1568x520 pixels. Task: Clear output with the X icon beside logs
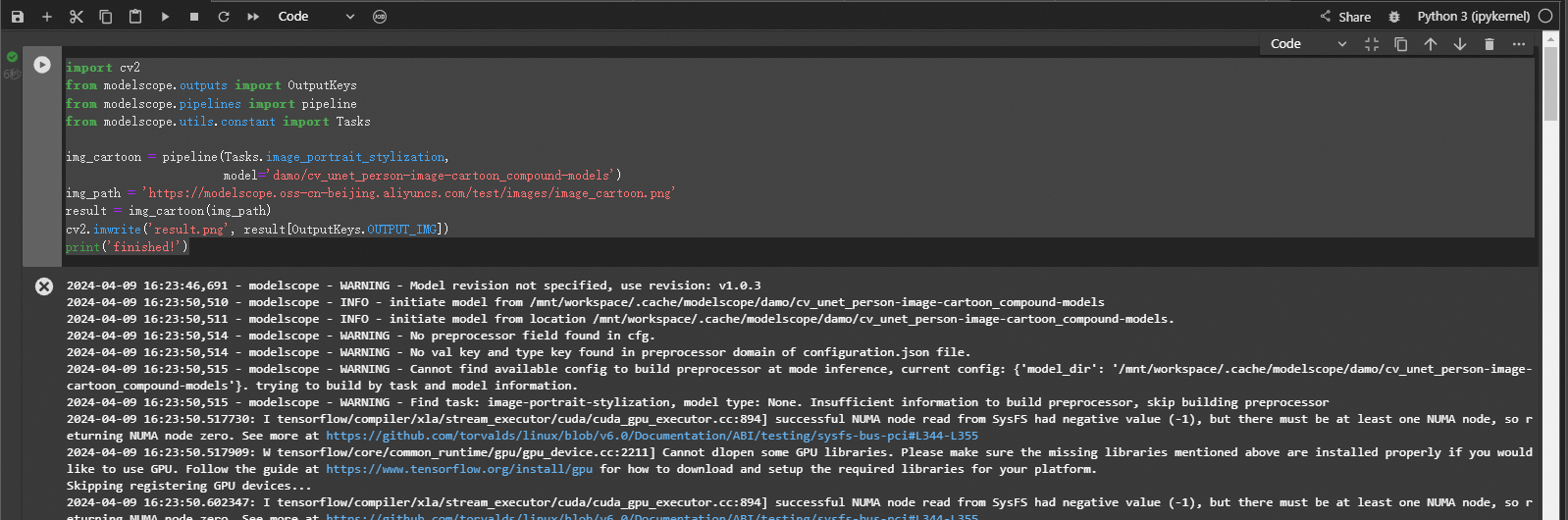(44, 286)
